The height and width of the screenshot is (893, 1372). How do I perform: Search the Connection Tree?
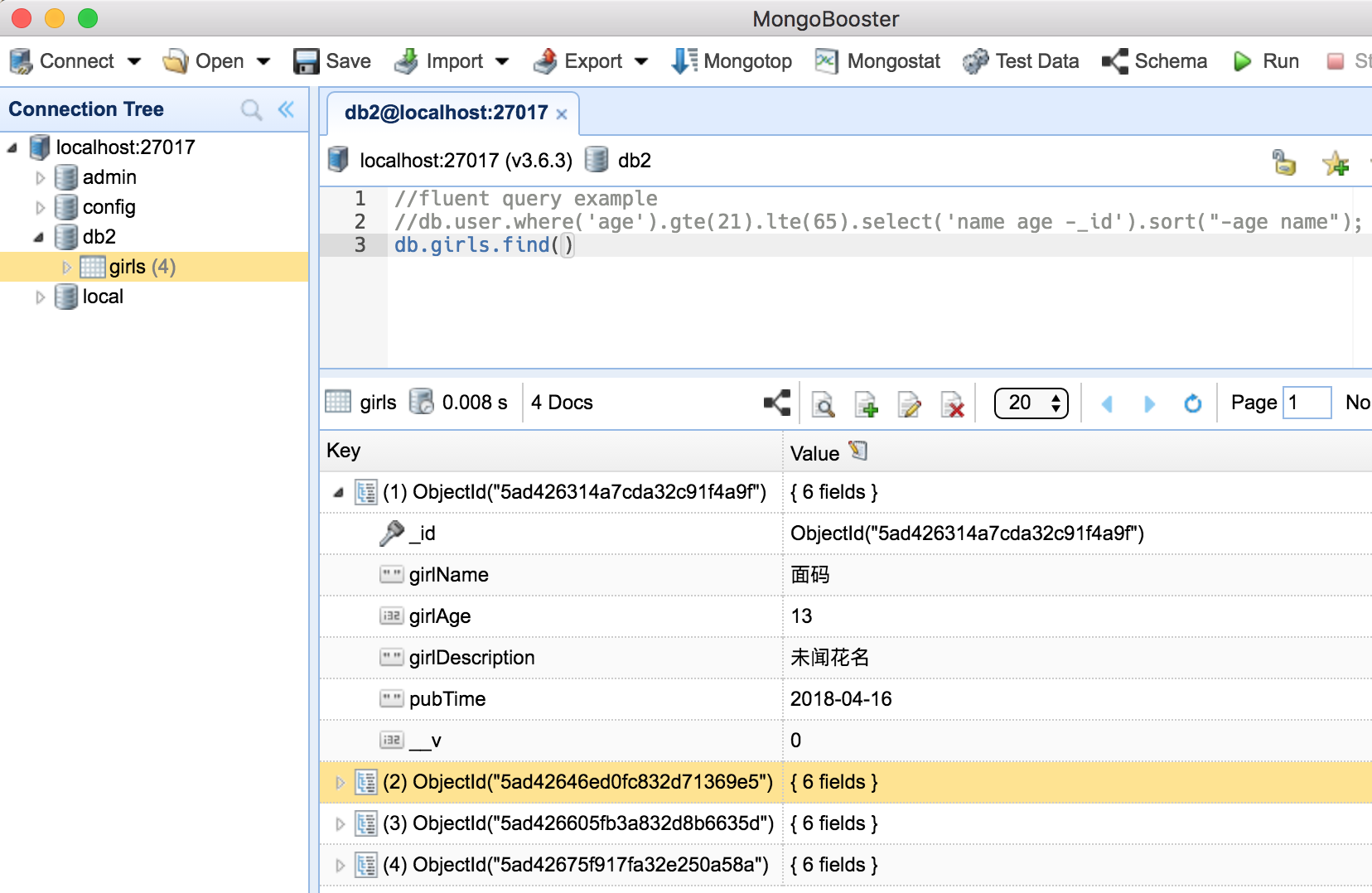(x=251, y=109)
